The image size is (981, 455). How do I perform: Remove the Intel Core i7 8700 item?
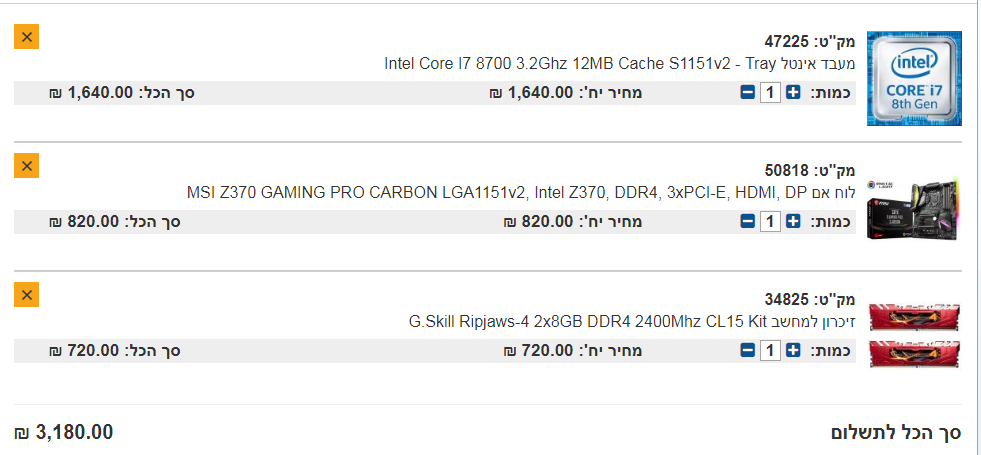(x=26, y=37)
